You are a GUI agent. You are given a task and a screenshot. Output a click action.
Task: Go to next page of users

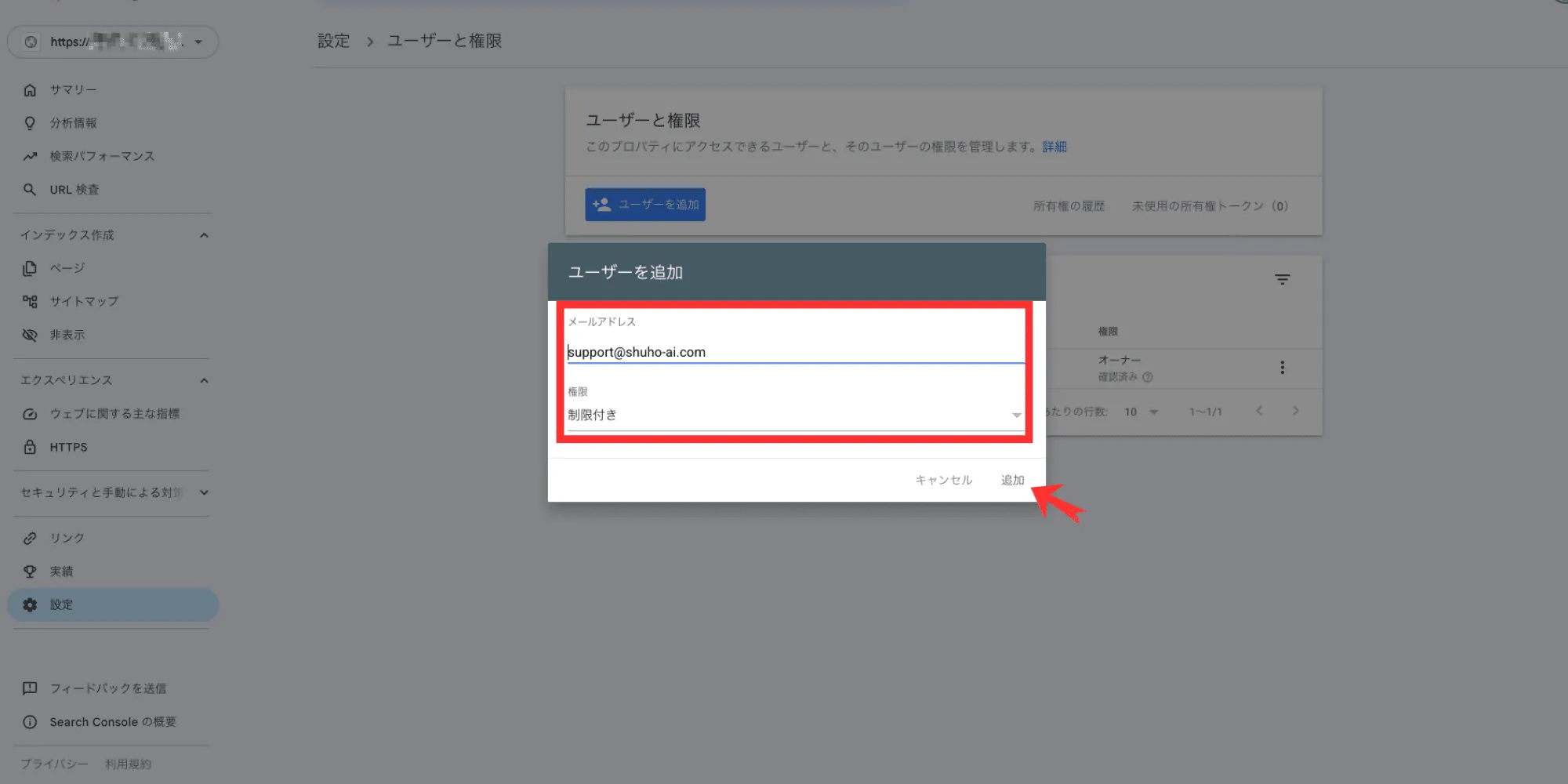(x=1295, y=411)
